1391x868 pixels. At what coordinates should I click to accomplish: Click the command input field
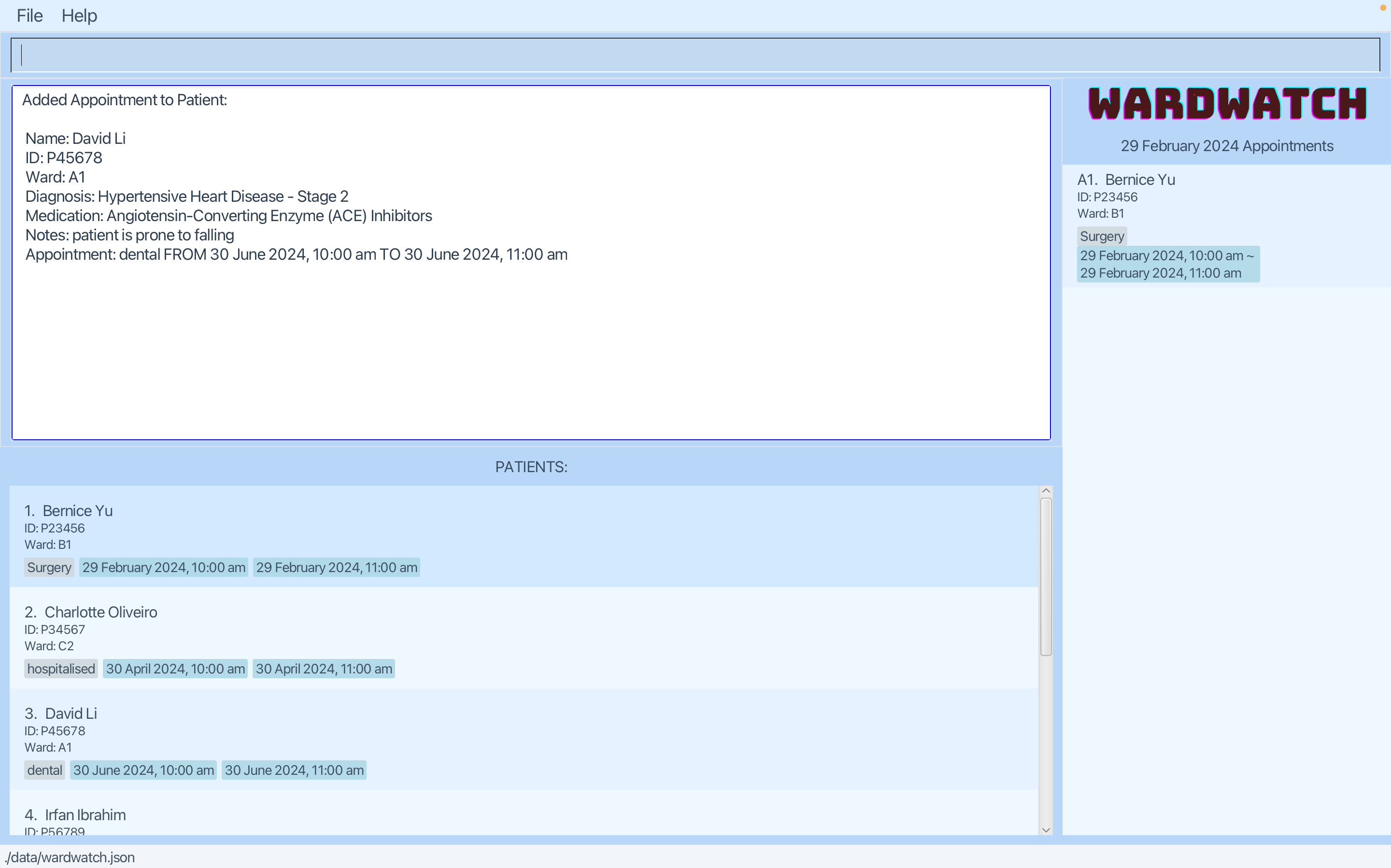695,55
